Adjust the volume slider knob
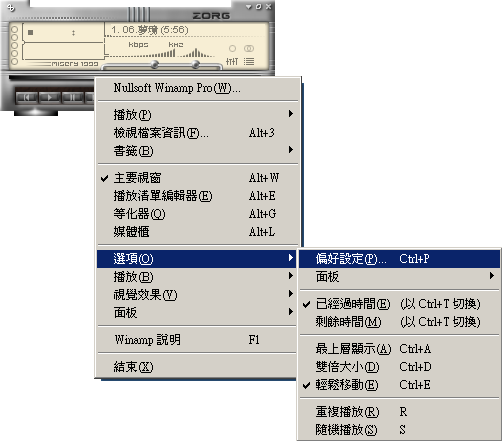This screenshot has width=502, height=441. coord(154,64)
